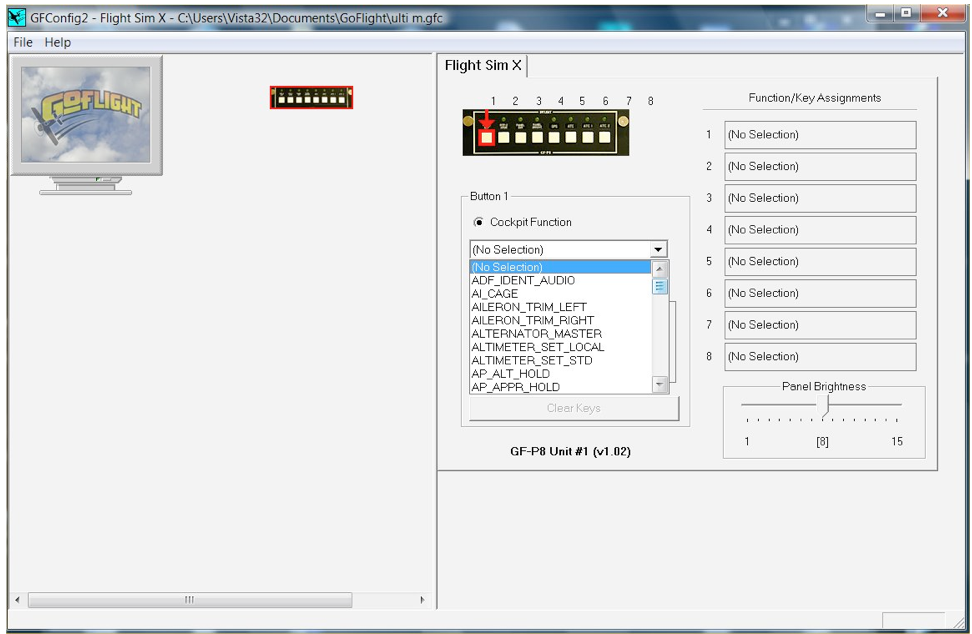Click assignment field for button 4

pyautogui.click(x=820, y=229)
